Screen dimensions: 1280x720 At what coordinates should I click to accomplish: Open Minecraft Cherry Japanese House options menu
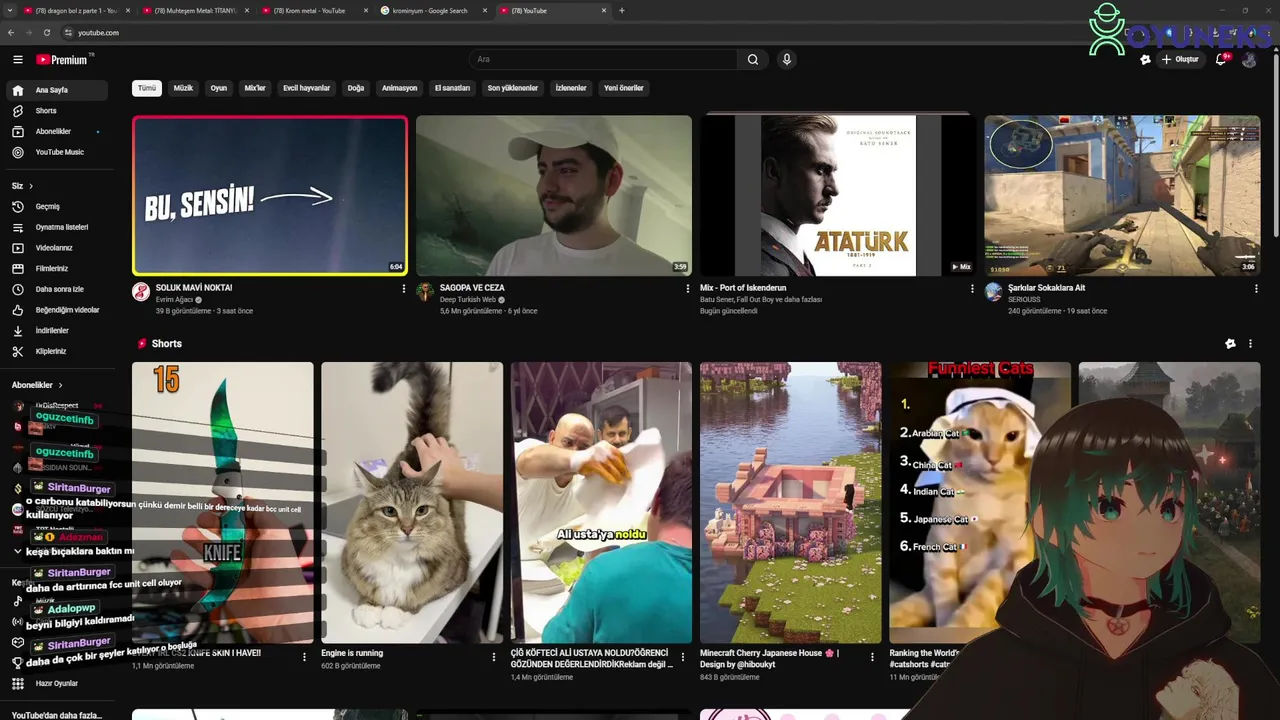click(x=873, y=657)
